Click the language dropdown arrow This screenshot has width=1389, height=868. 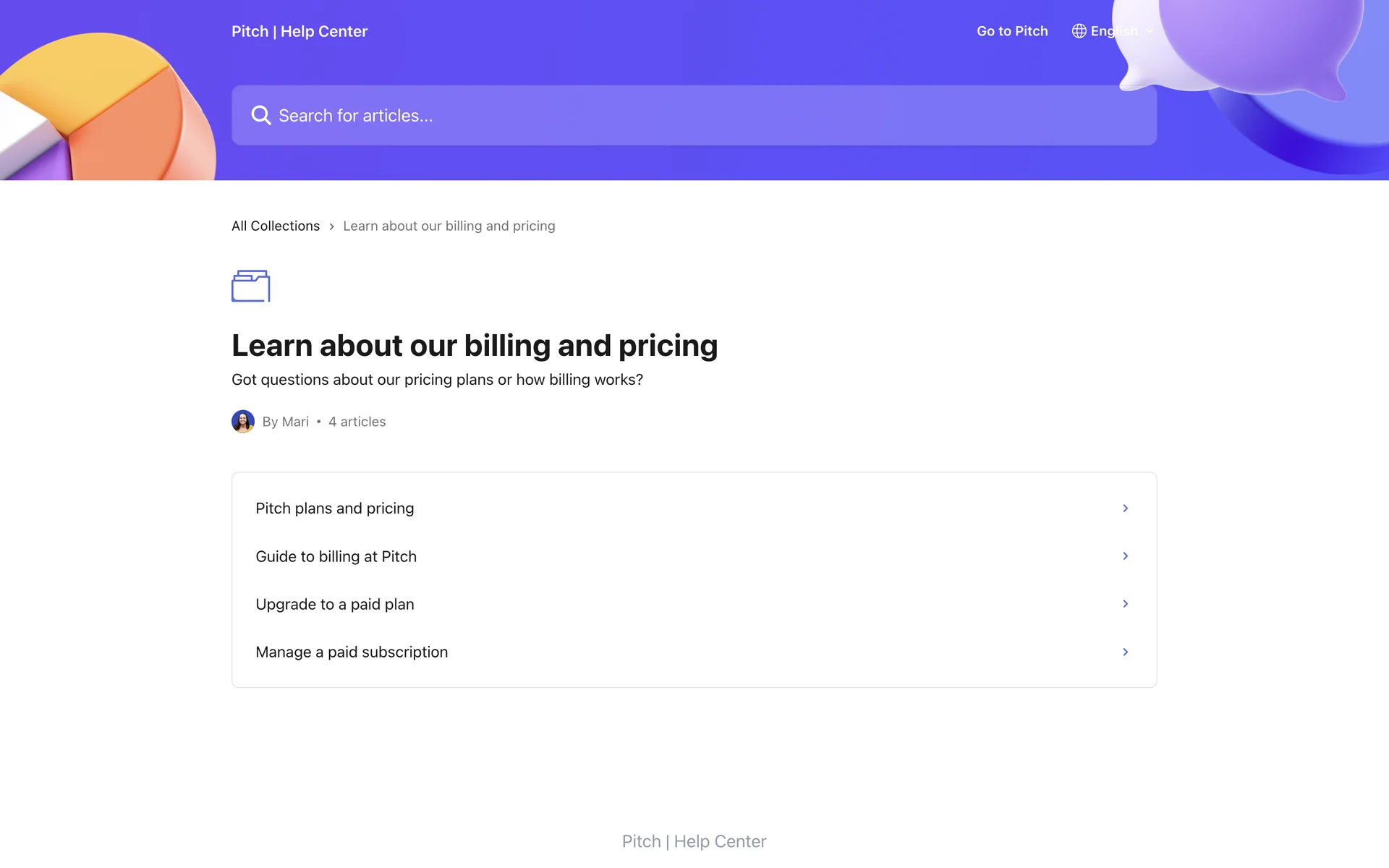(x=1149, y=31)
